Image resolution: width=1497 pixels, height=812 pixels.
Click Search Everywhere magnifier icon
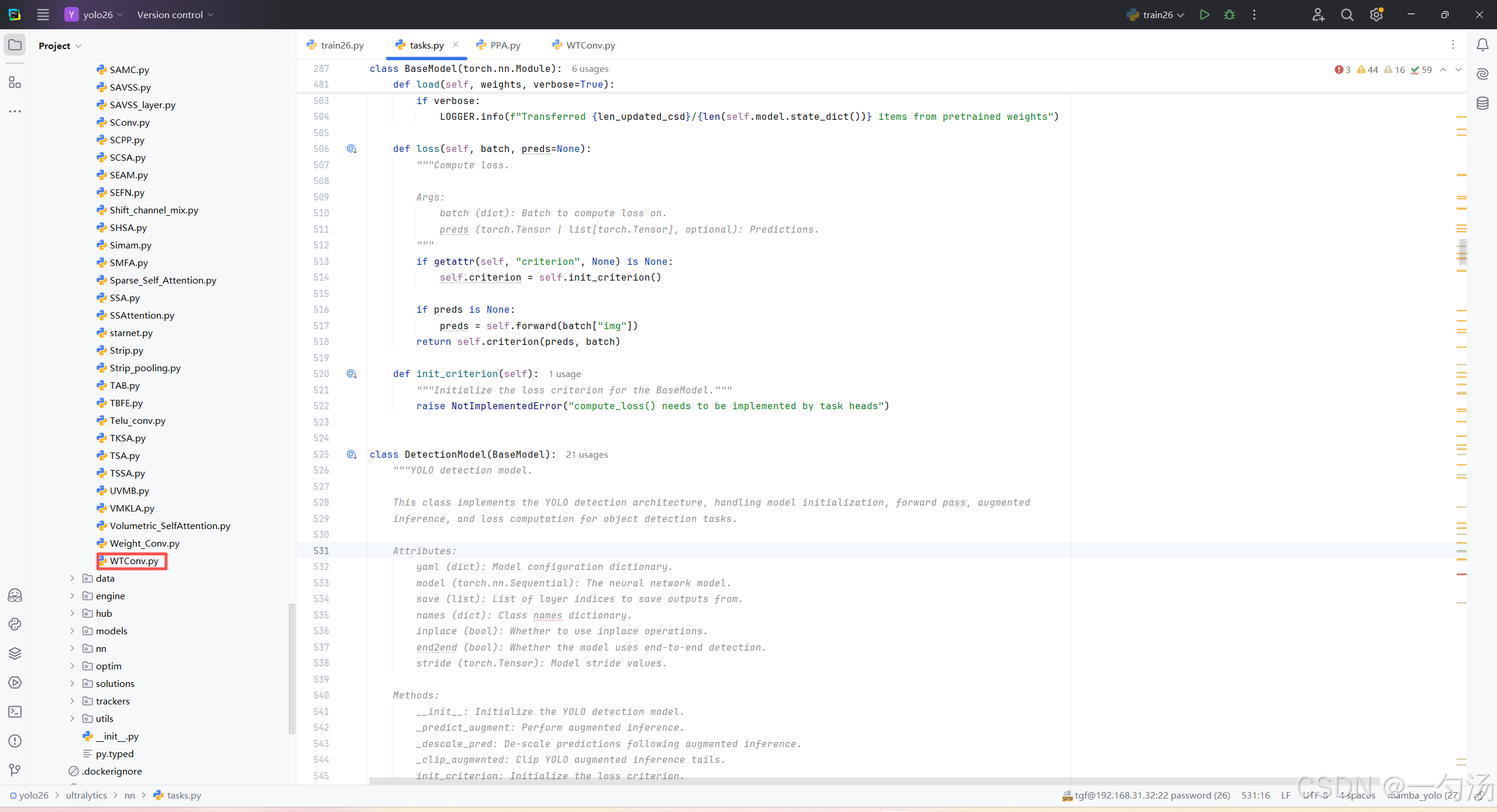[1347, 15]
